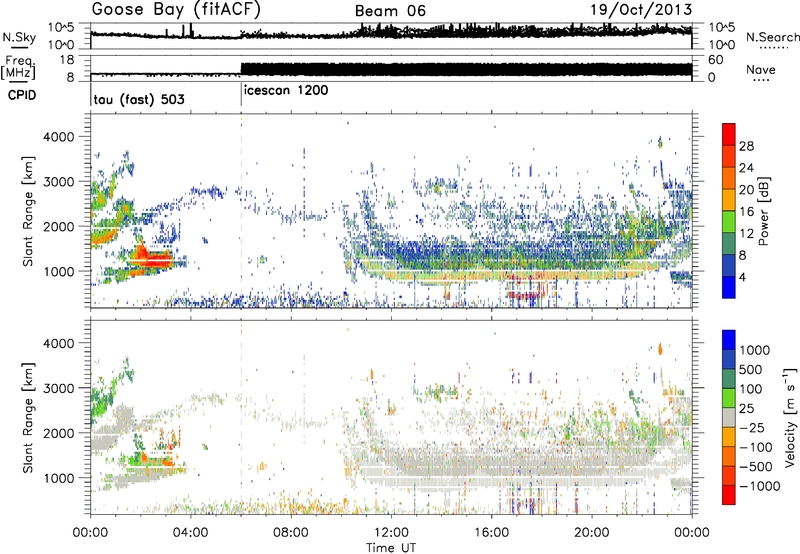Click the '16:00' time axis tick
This screenshot has height=554, width=800.
491,533
